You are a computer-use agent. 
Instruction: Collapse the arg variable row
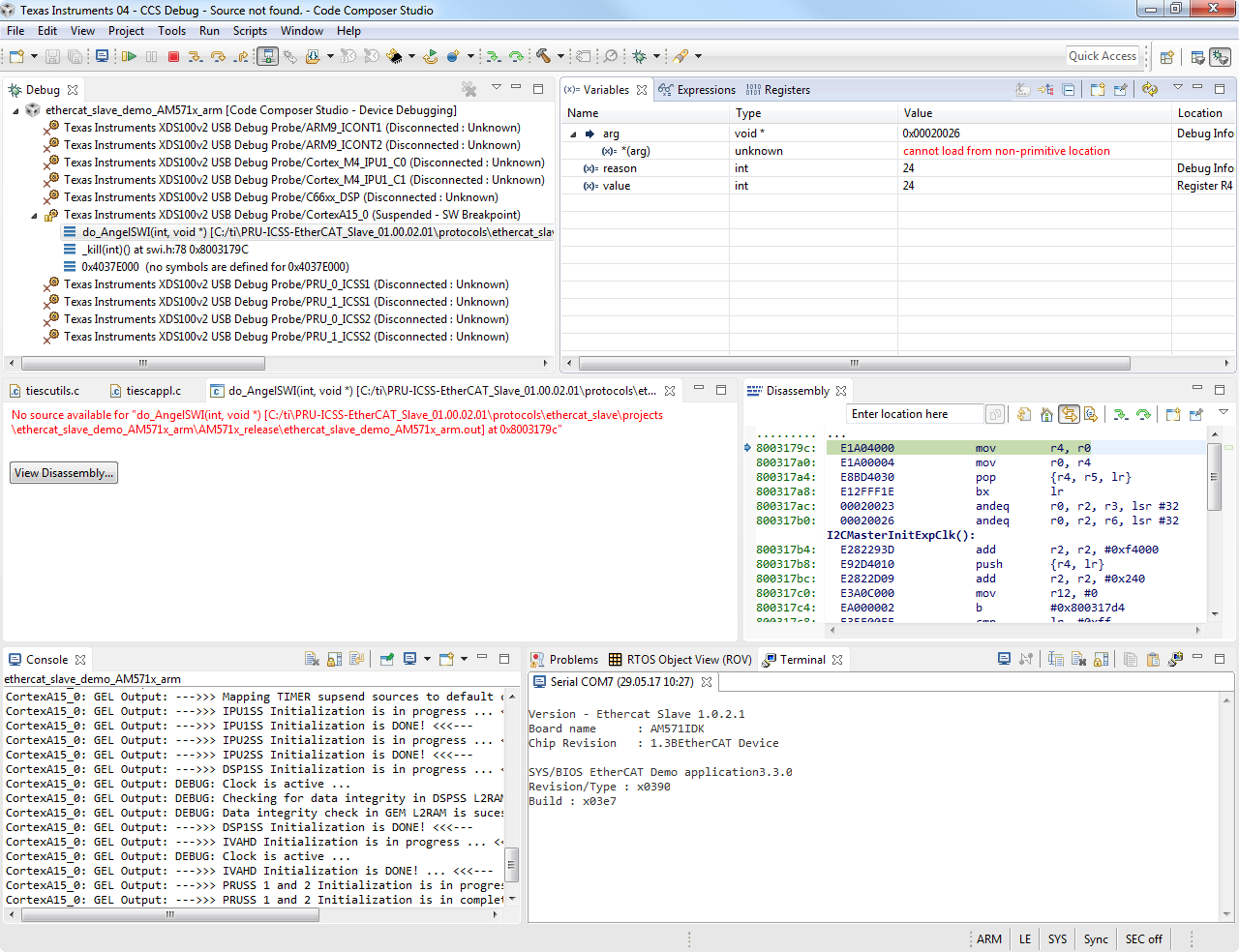[x=573, y=134]
